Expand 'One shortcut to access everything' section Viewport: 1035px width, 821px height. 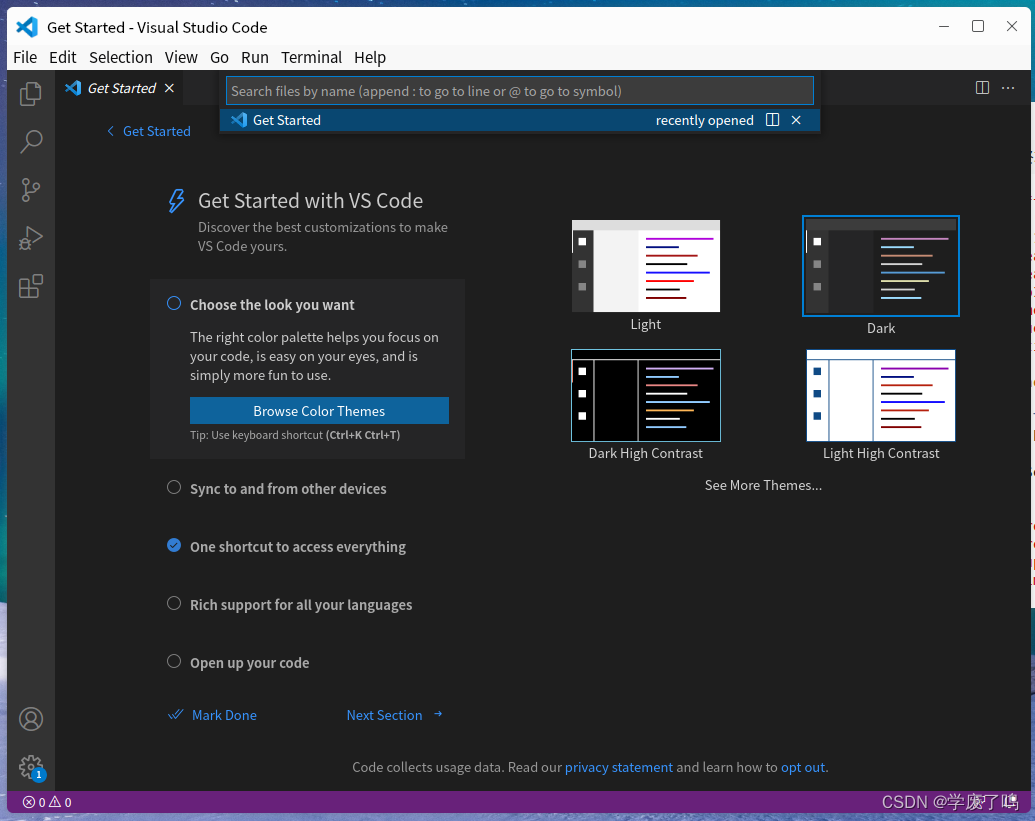[298, 547]
